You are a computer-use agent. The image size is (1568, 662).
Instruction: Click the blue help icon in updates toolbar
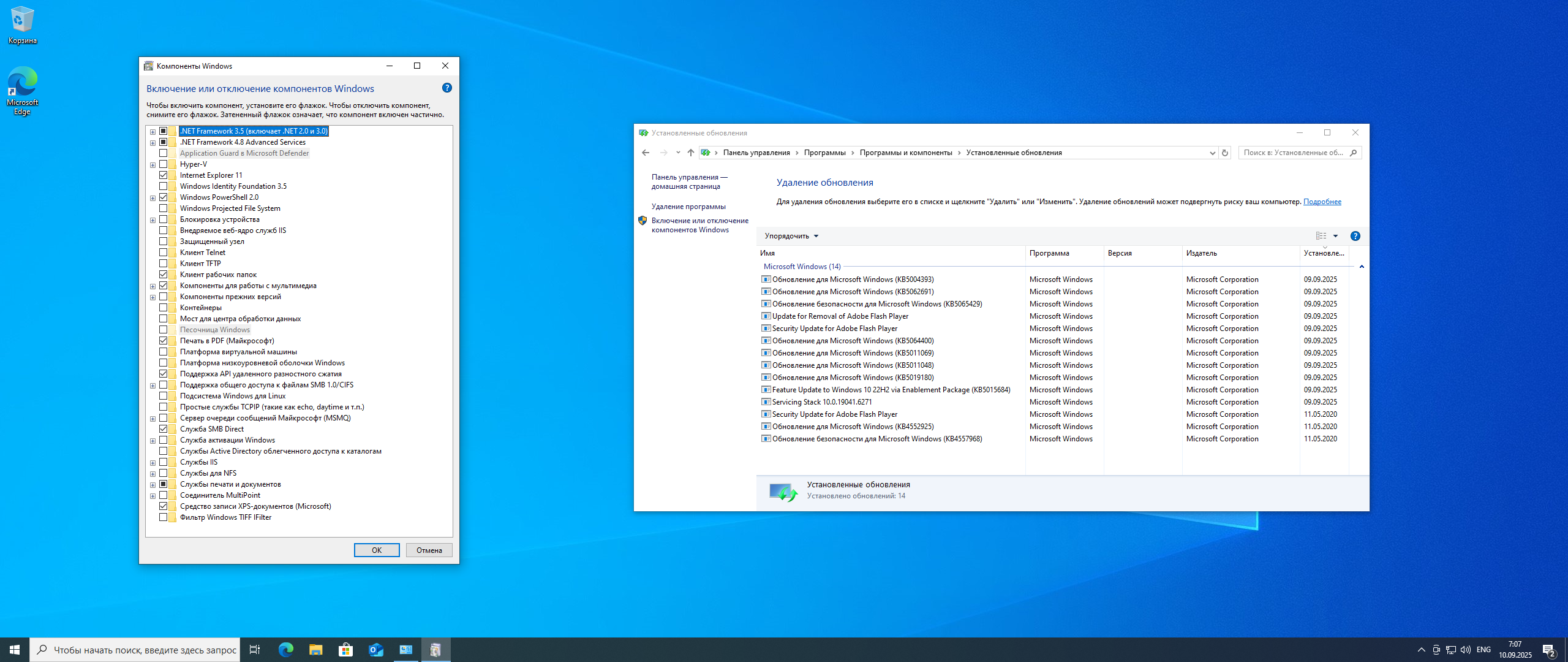[1355, 236]
